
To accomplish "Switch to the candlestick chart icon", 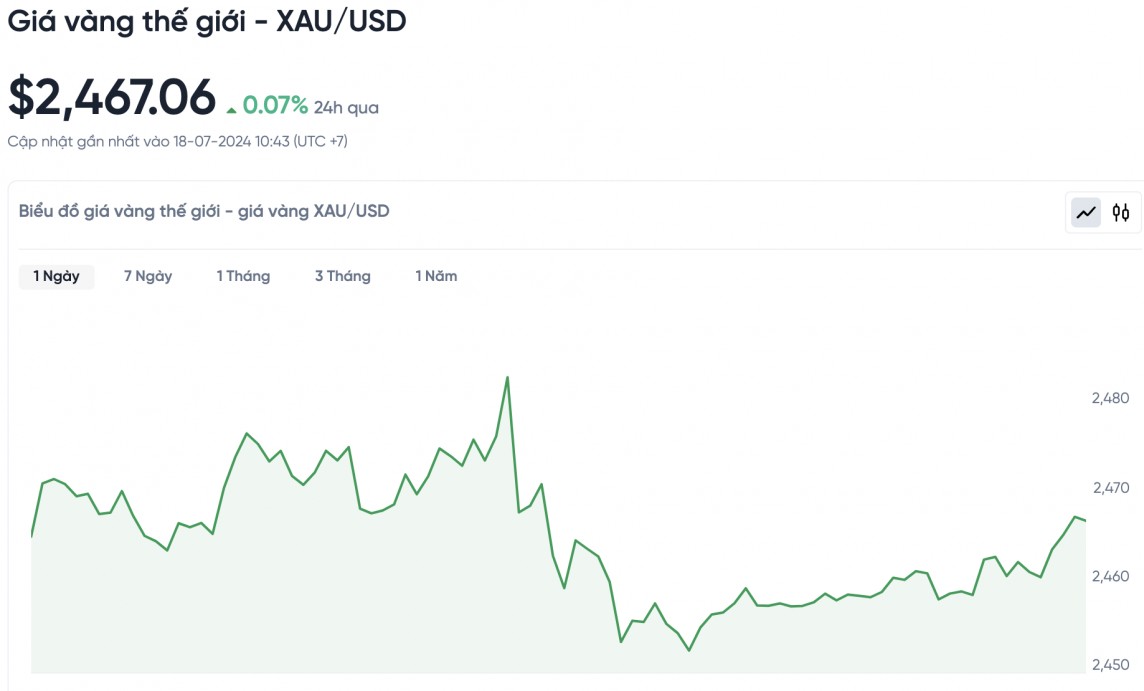I will [x=1121, y=212].
